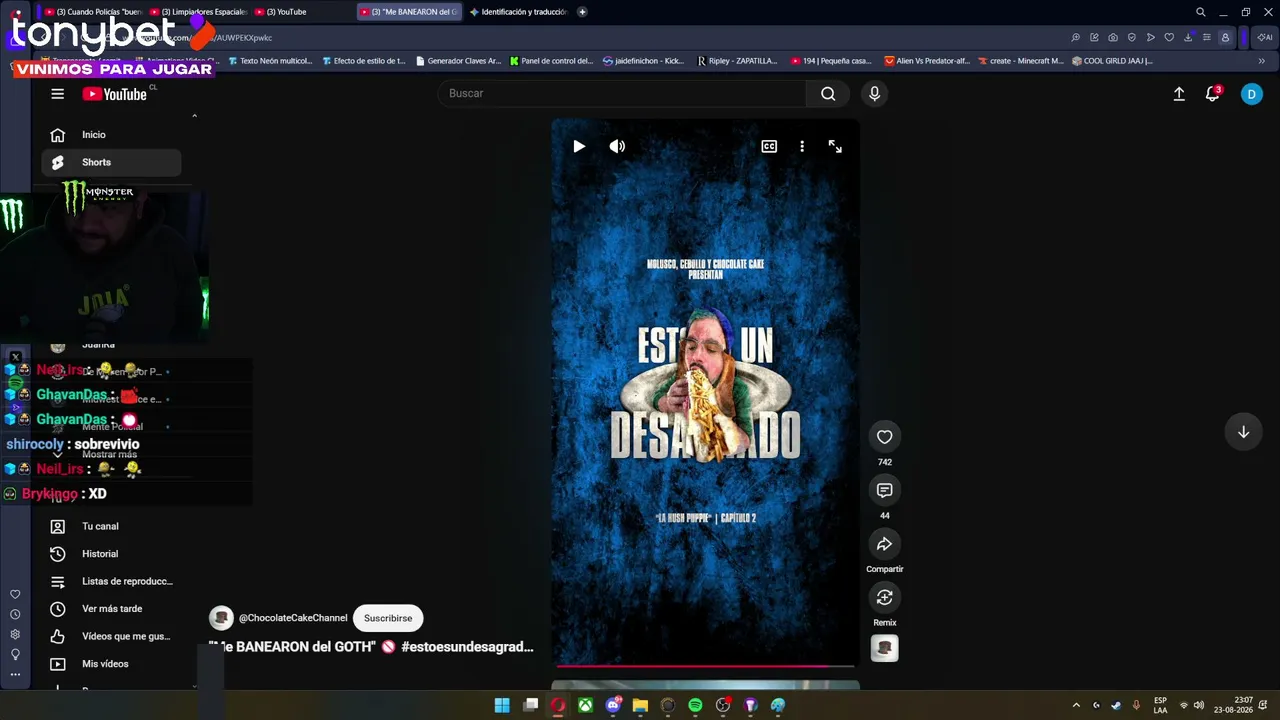Remix this Short
The width and height of the screenshot is (1280, 720).
pos(884,597)
